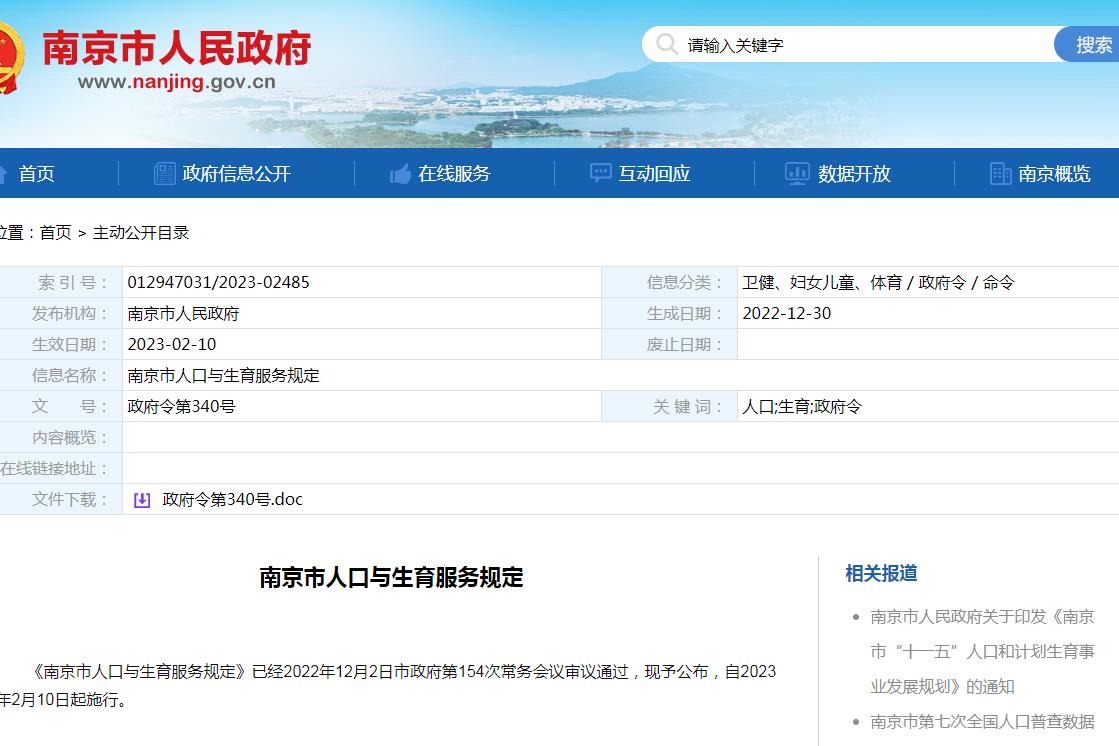Click the thumbs-up online service icon

401,174
